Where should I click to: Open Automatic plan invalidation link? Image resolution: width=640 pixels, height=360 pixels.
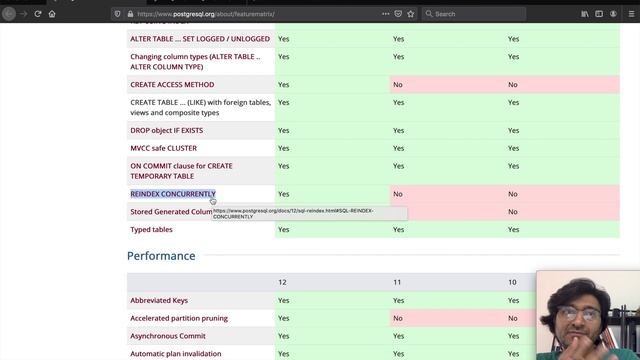[176, 354]
